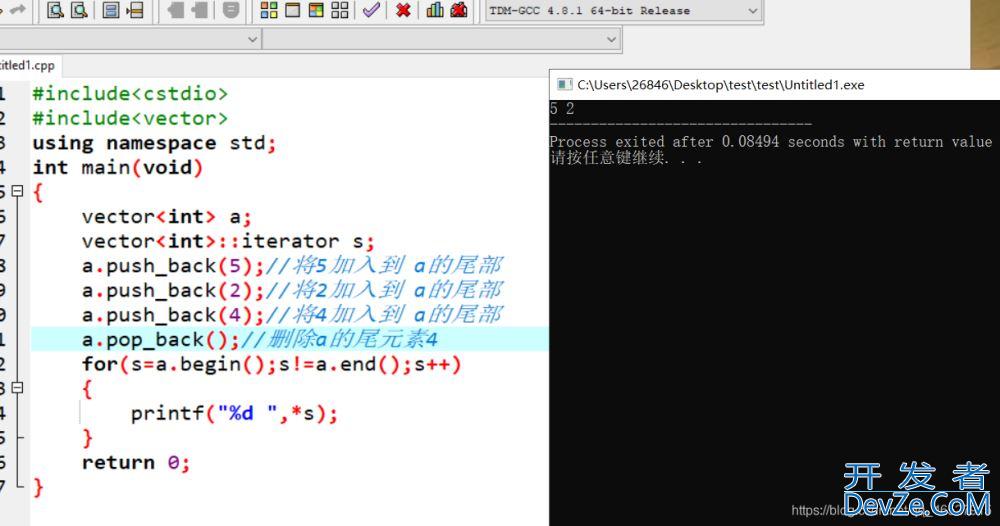Click 'a.push_back(4);' in the code
Screen dimensions: 1000x526
[173, 315]
